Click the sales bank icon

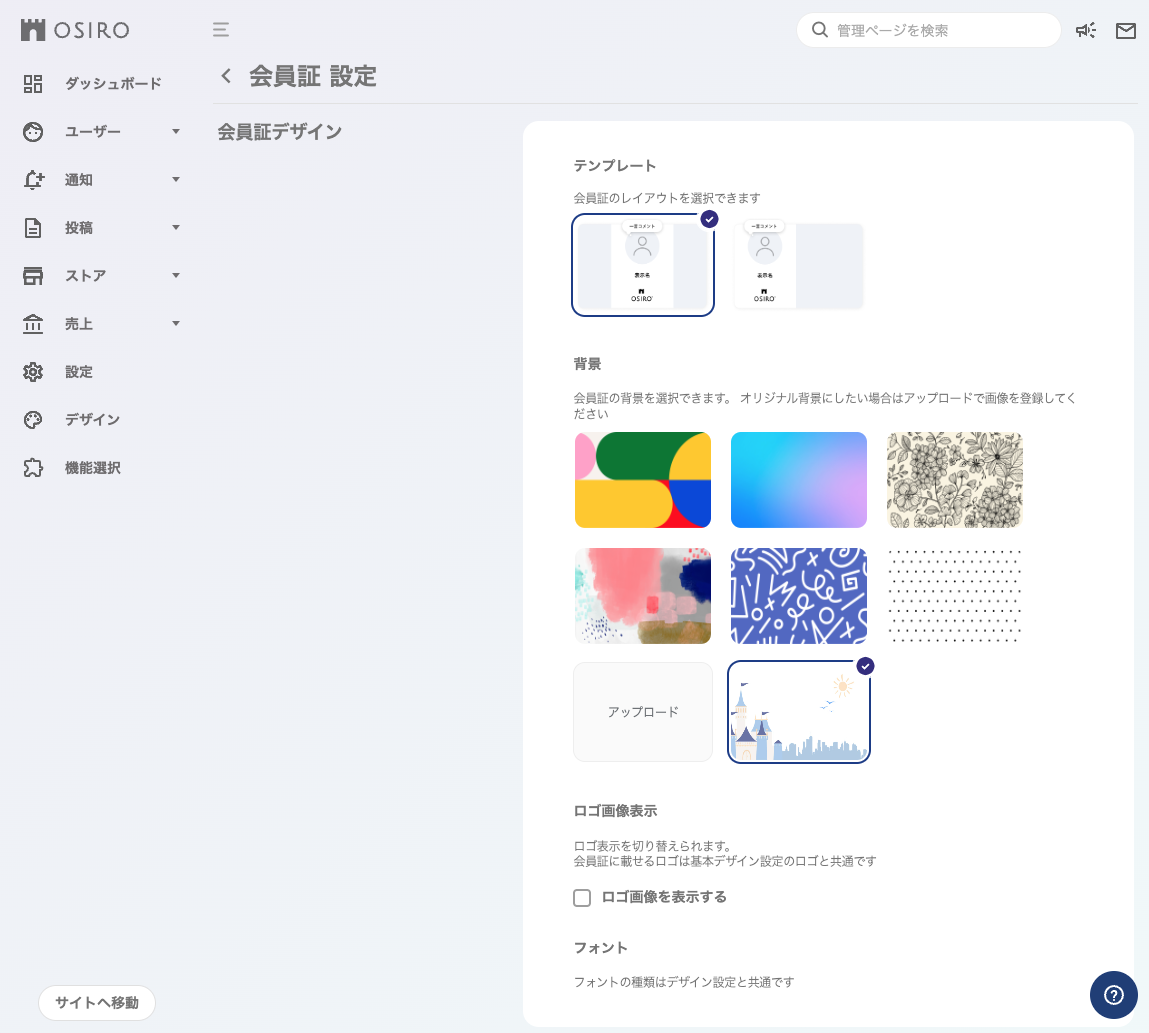click(x=33, y=324)
